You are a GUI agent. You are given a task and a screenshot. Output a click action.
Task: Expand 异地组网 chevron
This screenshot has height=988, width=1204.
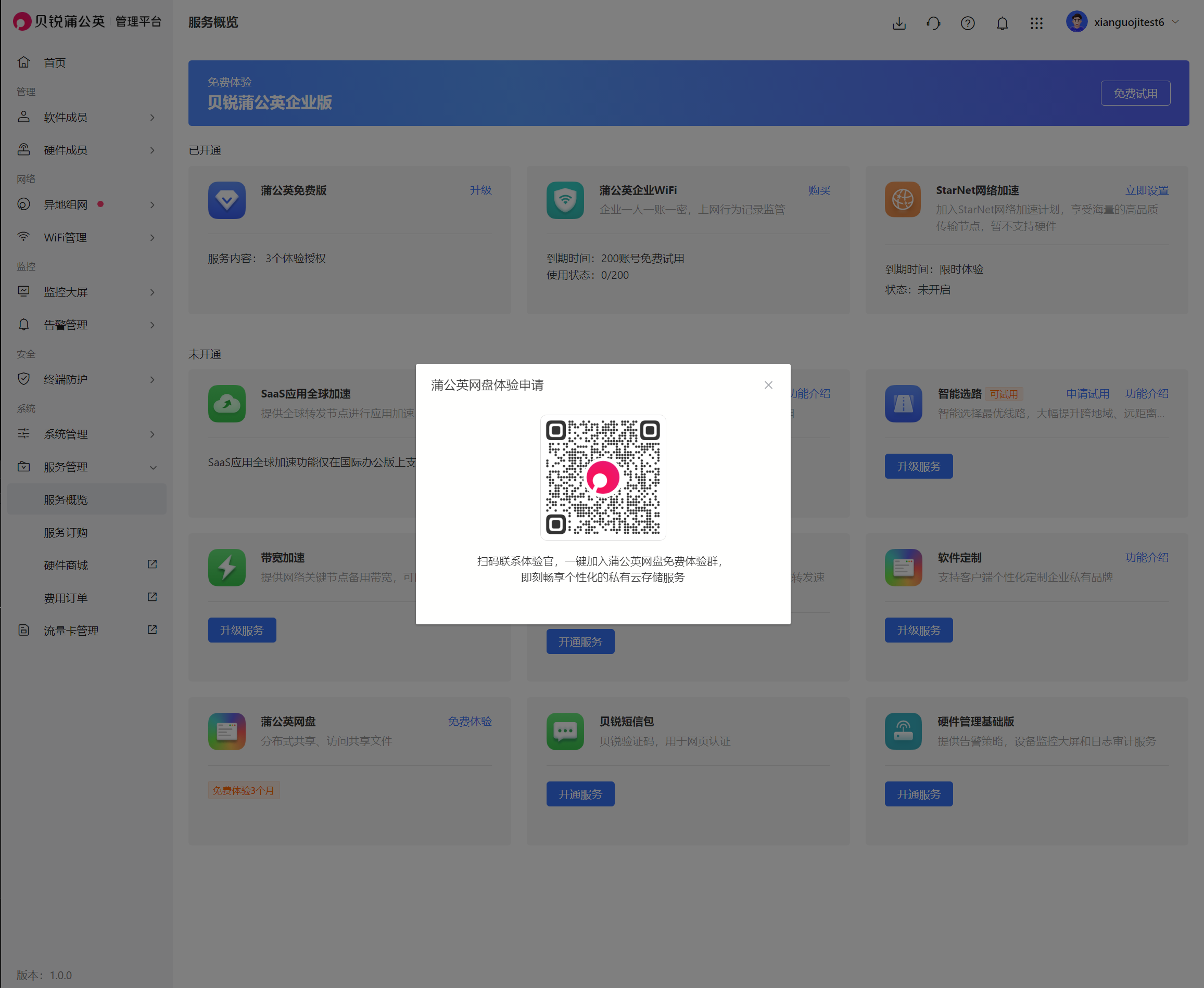coord(153,205)
